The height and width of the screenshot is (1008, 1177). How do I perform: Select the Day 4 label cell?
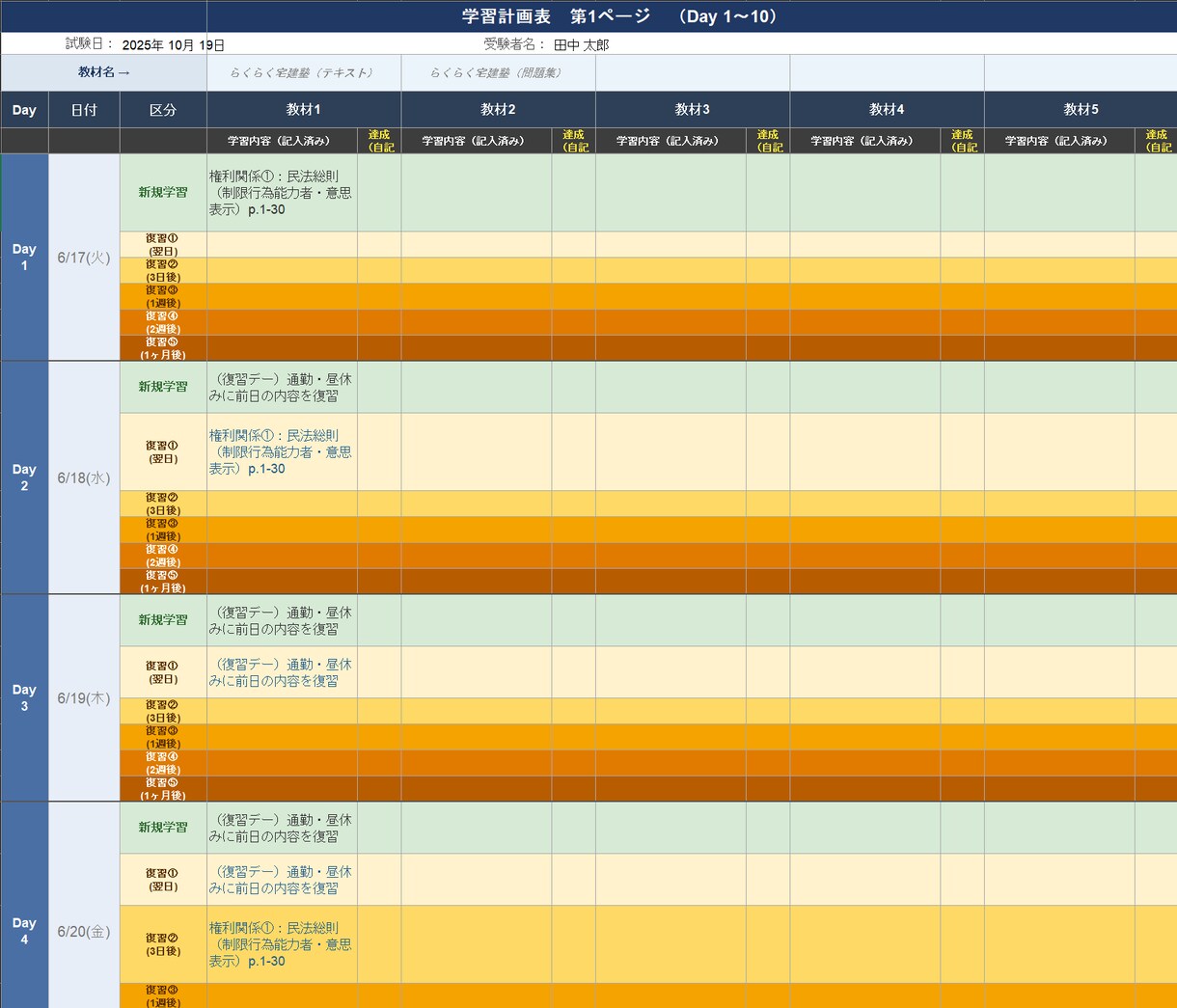pos(24,931)
